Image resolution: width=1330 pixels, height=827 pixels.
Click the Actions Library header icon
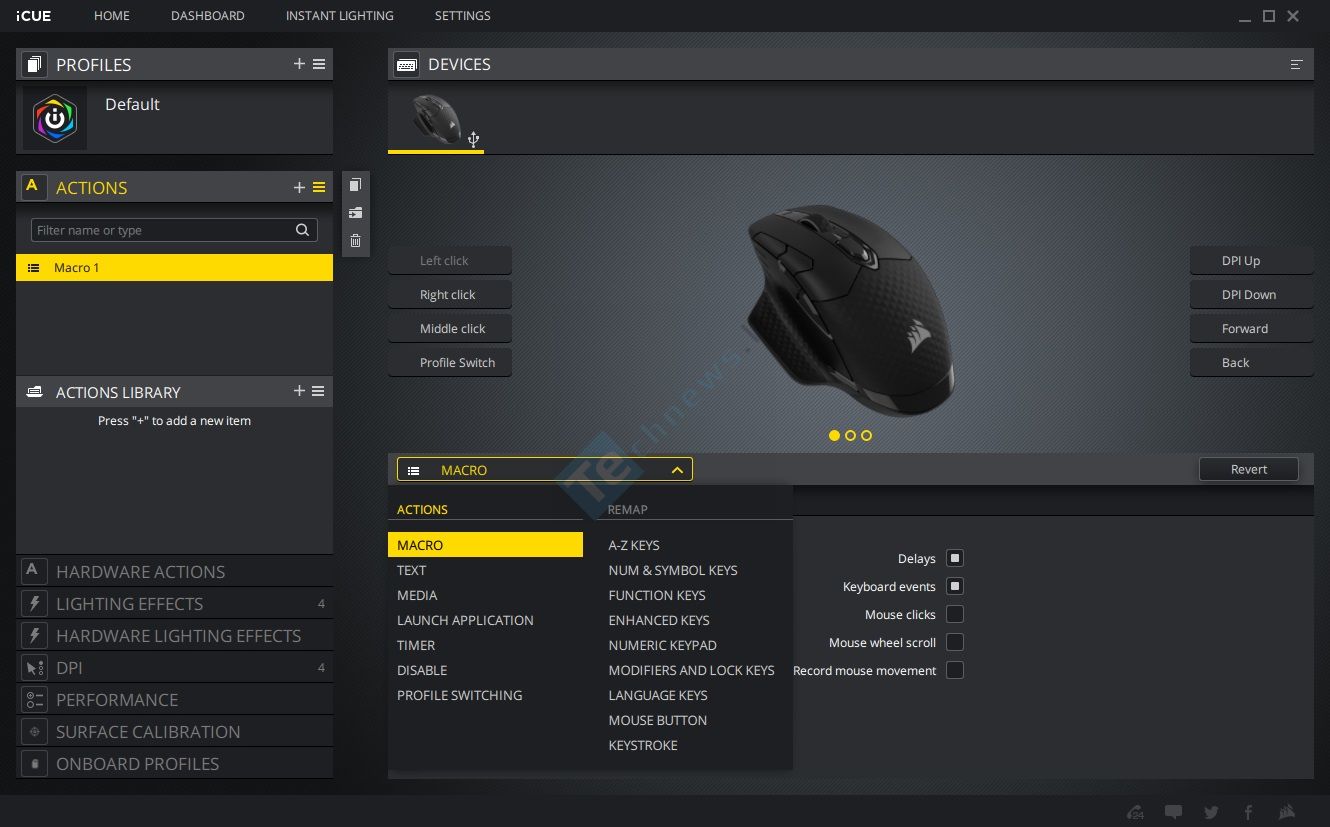click(35, 392)
